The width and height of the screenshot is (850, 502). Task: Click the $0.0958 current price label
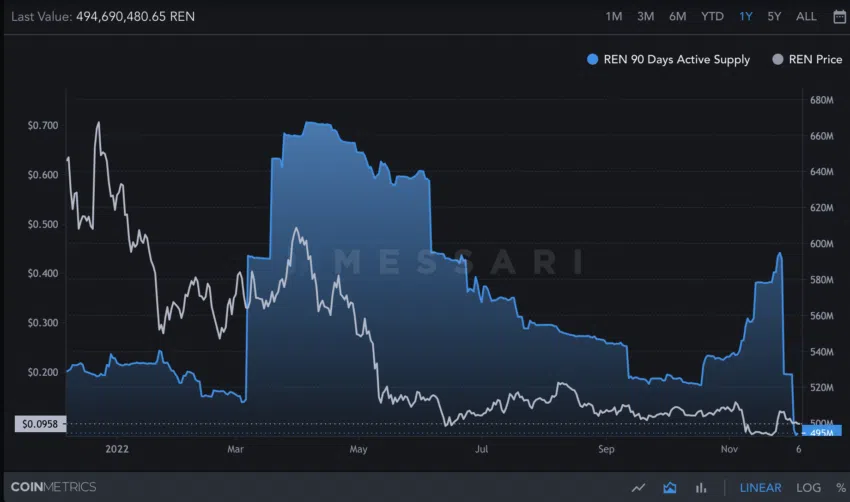pyautogui.click(x=40, y=423)
